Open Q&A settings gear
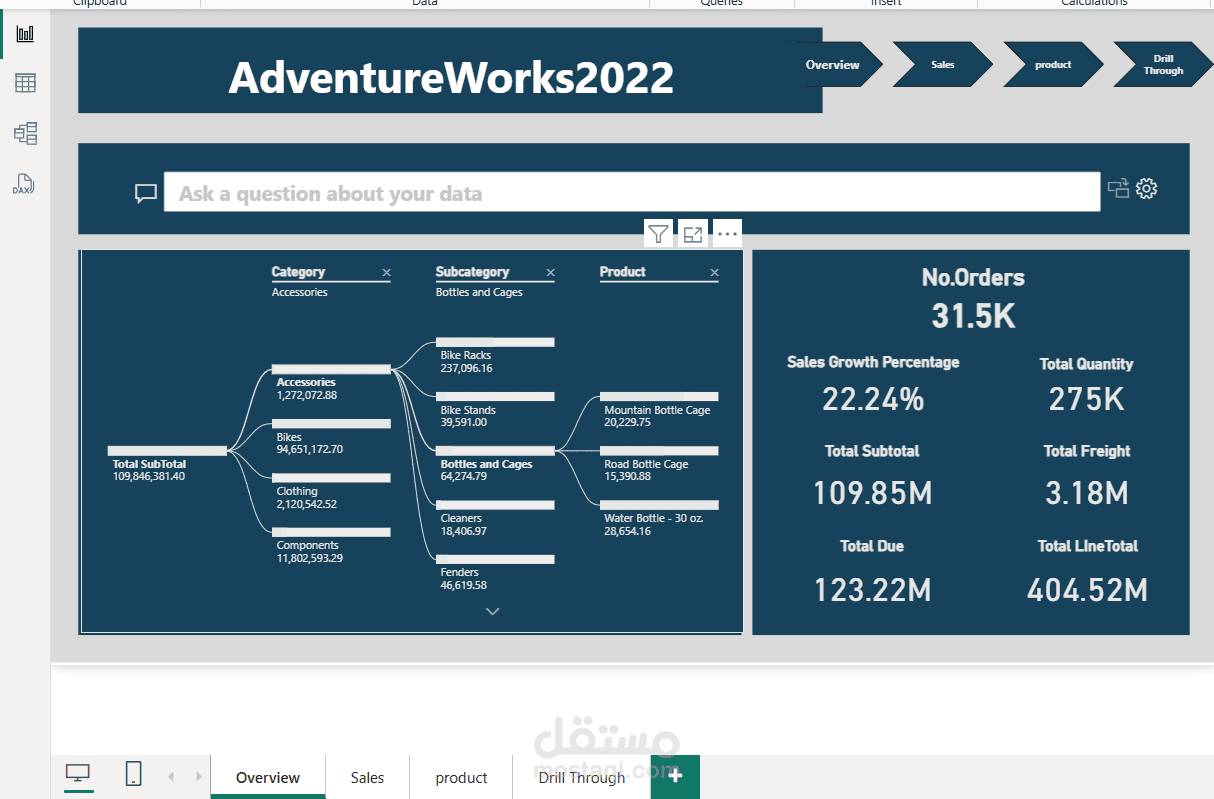The image size is (1214, 799). pos(1147,188)
